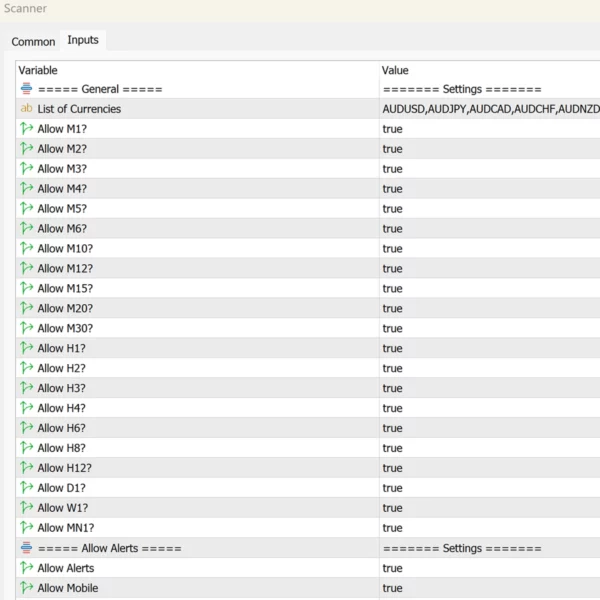This screenshot has width=600, height=600.
Task: Click the boolean icon next to Allow M1?
Action: click(27, 129)
